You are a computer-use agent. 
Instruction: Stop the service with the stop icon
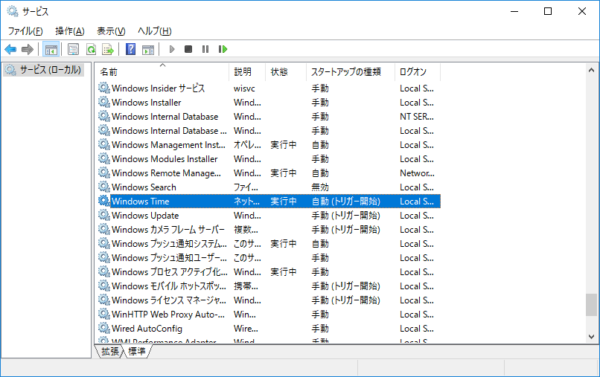(x=188, y=49)
